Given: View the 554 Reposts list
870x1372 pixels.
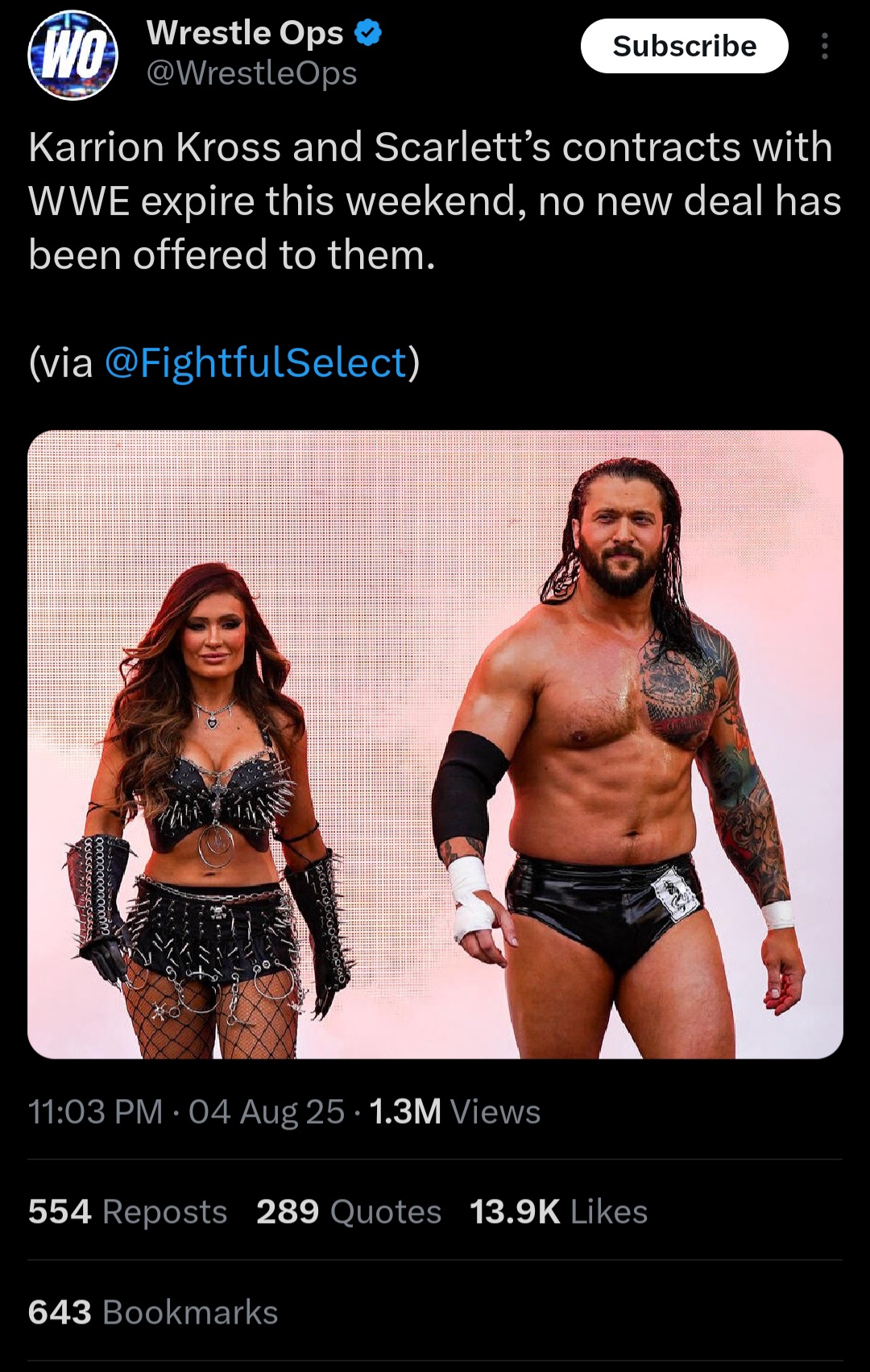Looking at the screenshot, I should tap(127, 1211).
